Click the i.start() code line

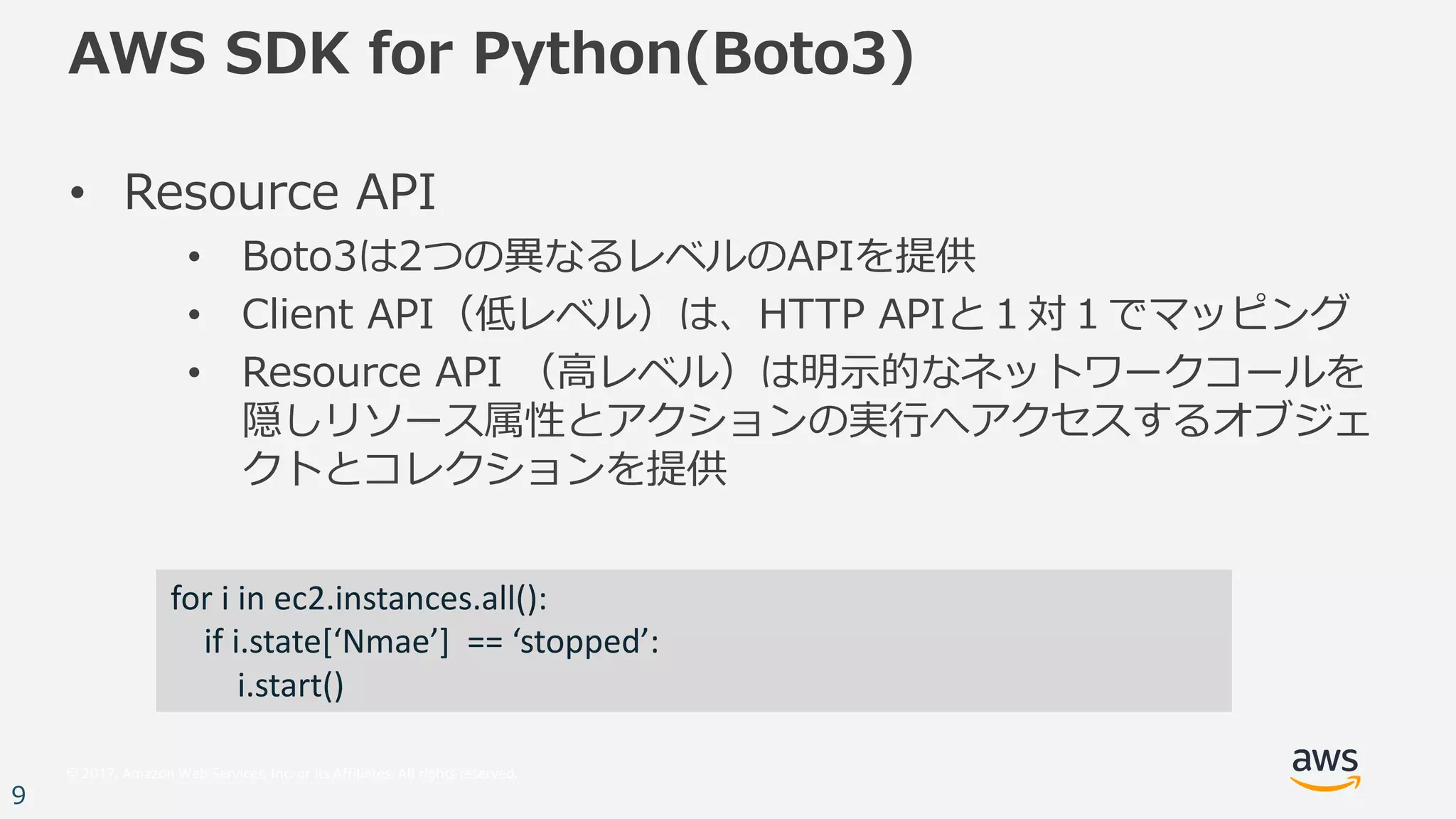click(x=290, y=686)
